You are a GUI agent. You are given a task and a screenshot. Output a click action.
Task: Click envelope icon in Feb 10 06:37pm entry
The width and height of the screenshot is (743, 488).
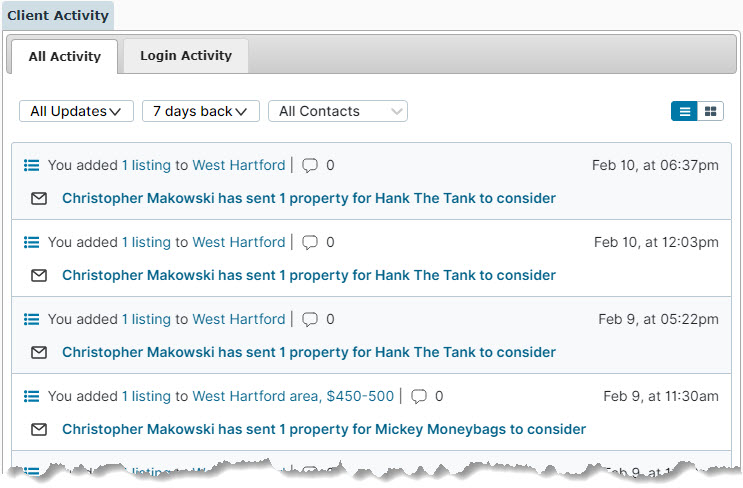click(x=39, y=199)
